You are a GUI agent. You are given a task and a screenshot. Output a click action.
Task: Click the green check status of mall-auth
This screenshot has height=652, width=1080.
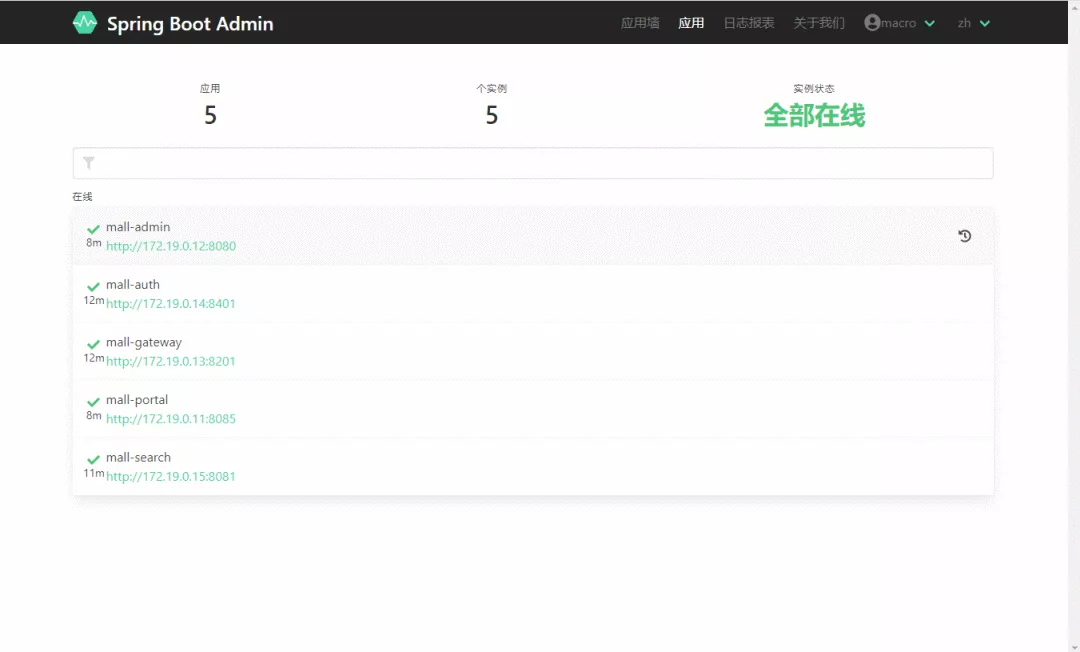94,287
